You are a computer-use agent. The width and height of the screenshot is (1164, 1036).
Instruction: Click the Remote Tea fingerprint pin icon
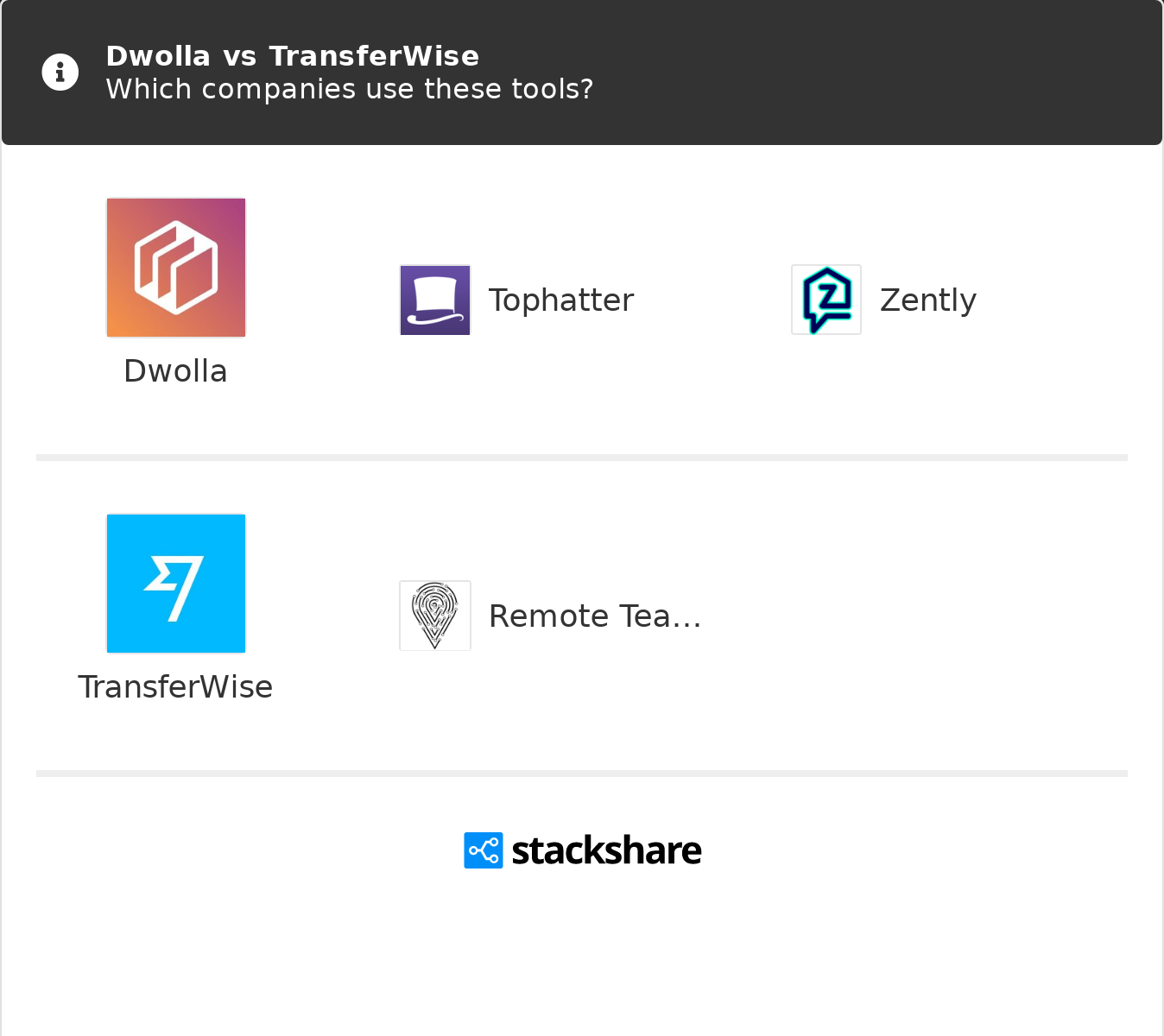435,616
